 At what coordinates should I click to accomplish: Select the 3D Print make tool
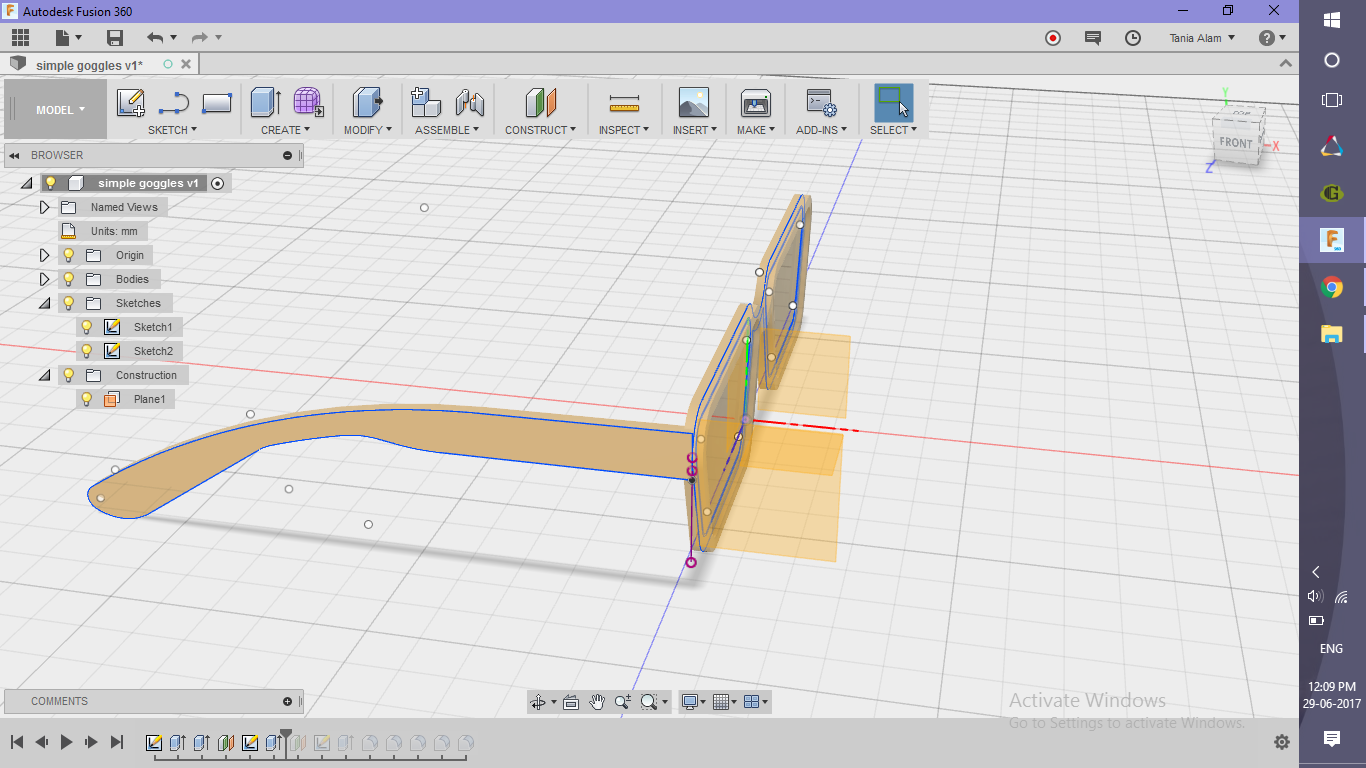pos(755,102)
